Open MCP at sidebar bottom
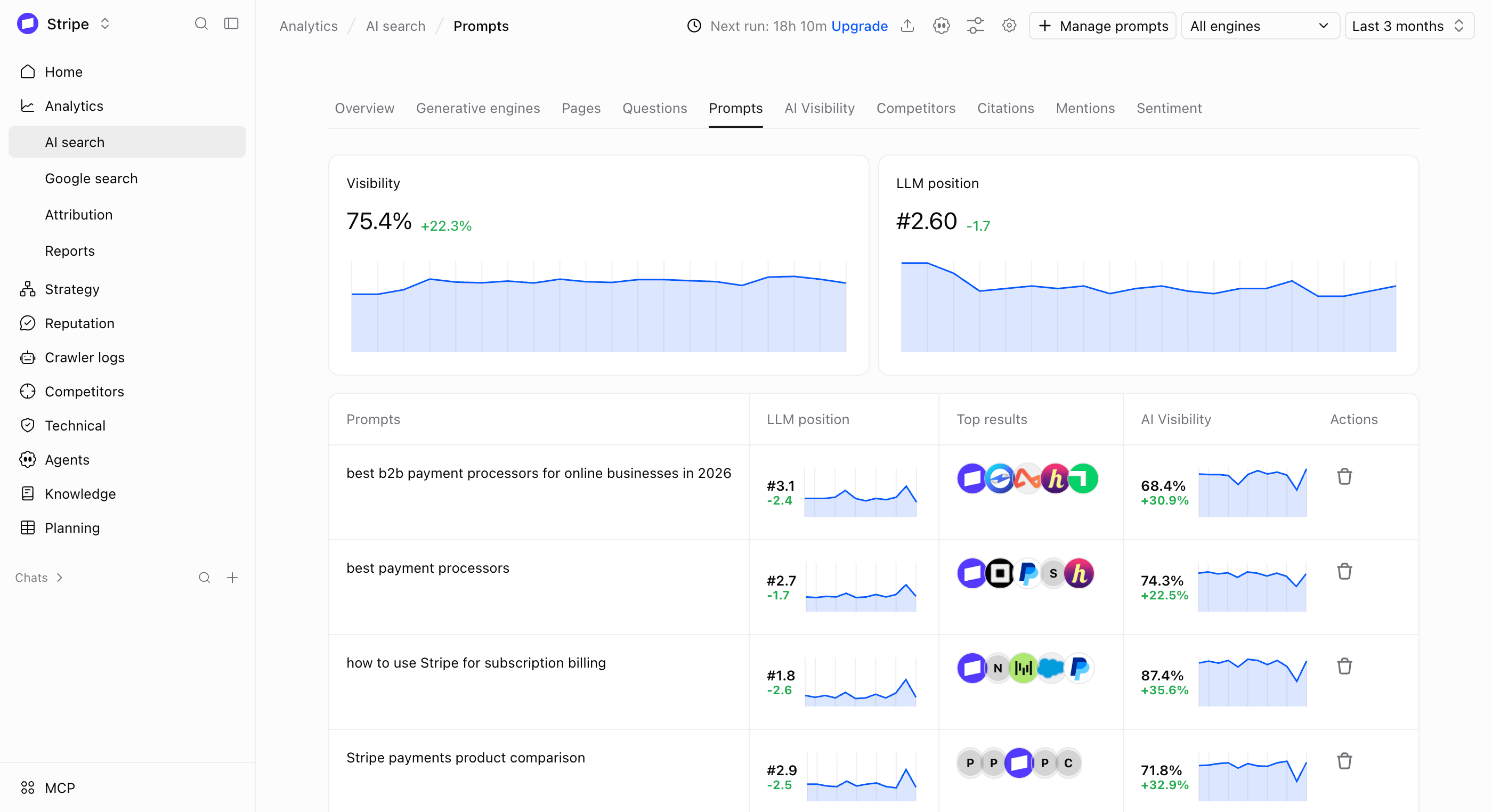This screenshot has width=1492, height=812. click(127, 787)
